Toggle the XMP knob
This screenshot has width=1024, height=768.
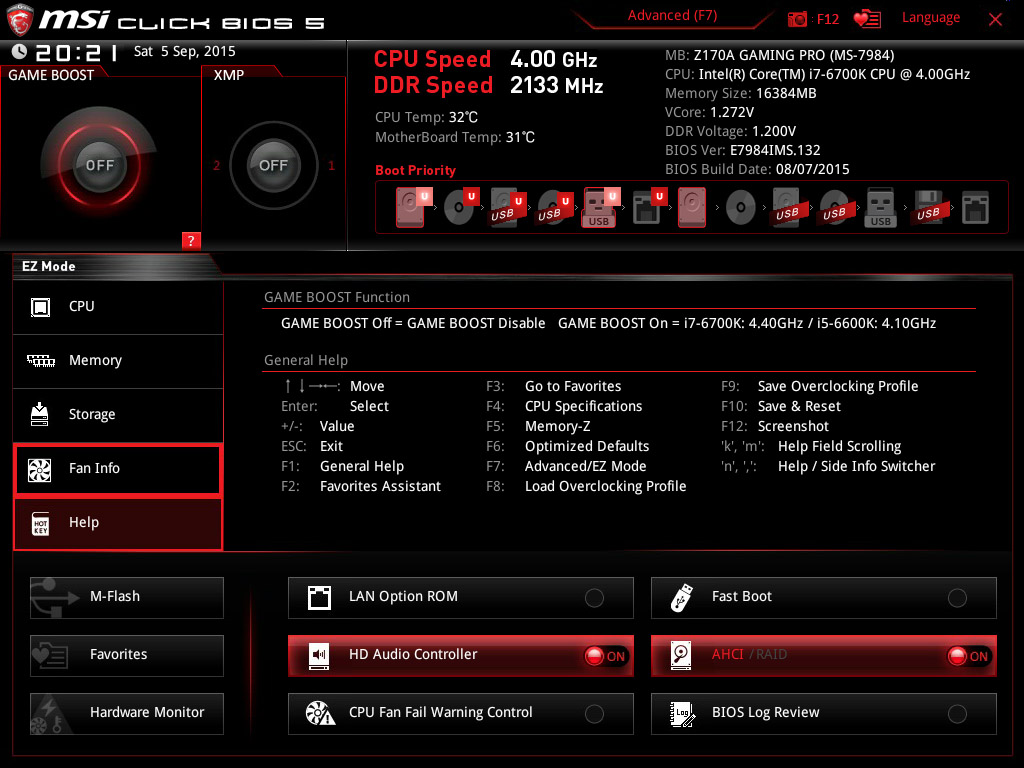(x=274, y=165)
